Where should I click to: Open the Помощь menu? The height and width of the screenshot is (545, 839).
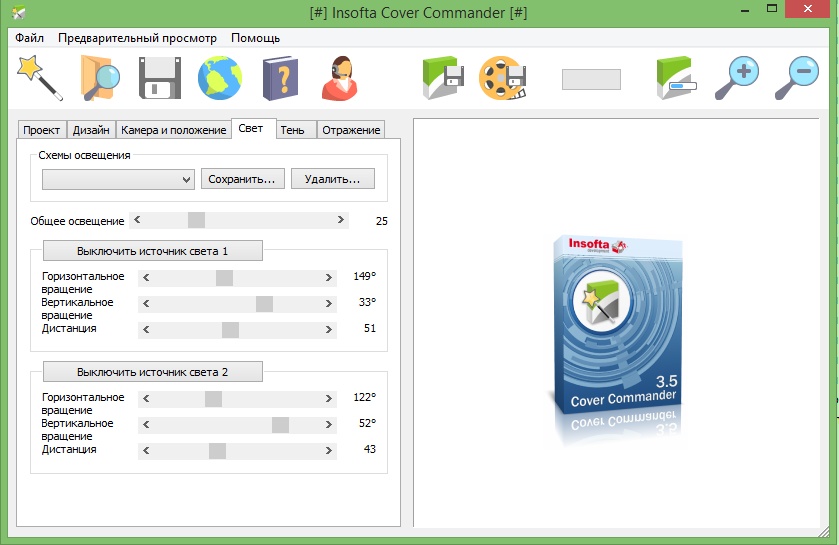[255, 38]
